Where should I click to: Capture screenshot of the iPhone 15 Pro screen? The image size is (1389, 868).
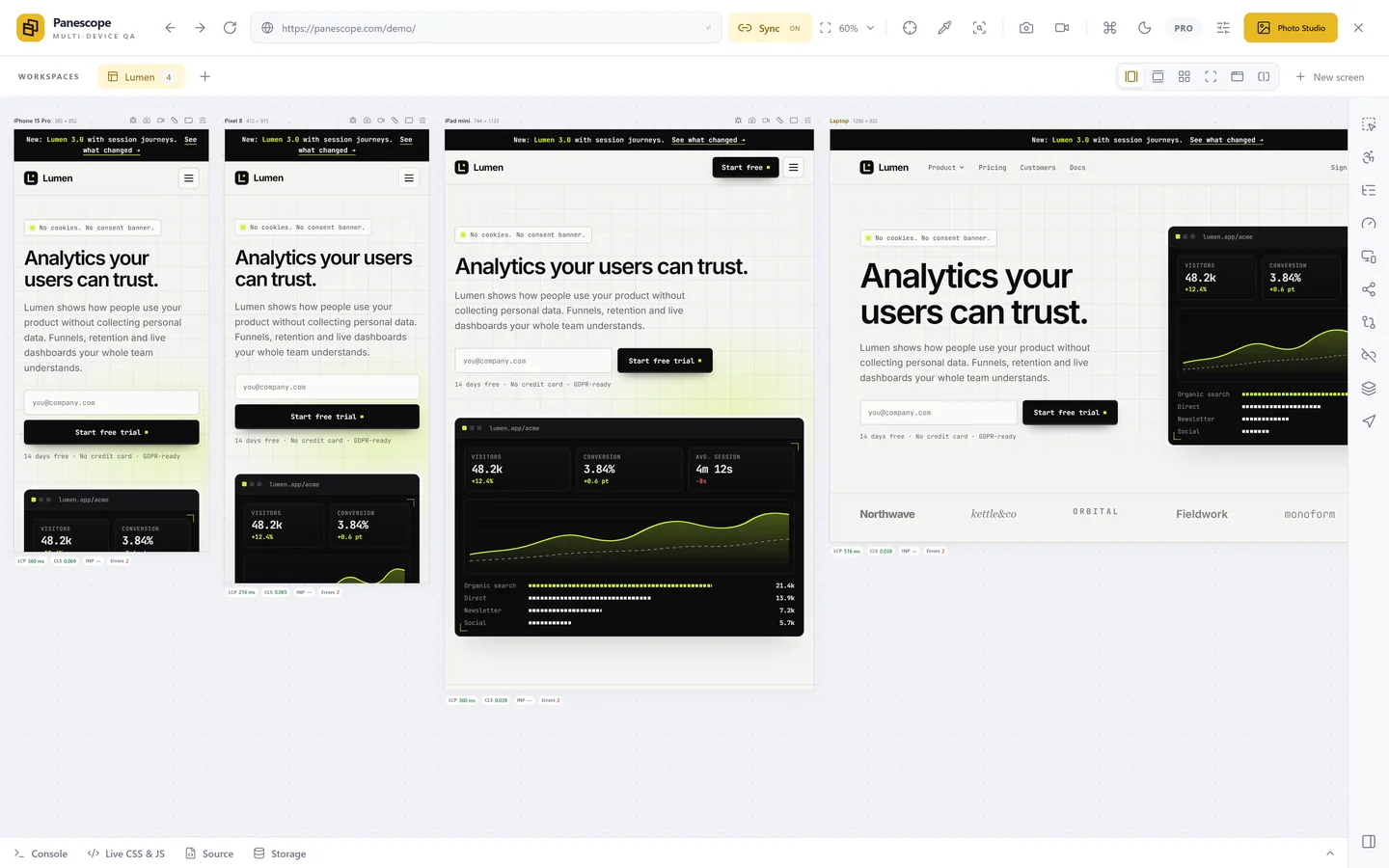click(x=147, y=121)
